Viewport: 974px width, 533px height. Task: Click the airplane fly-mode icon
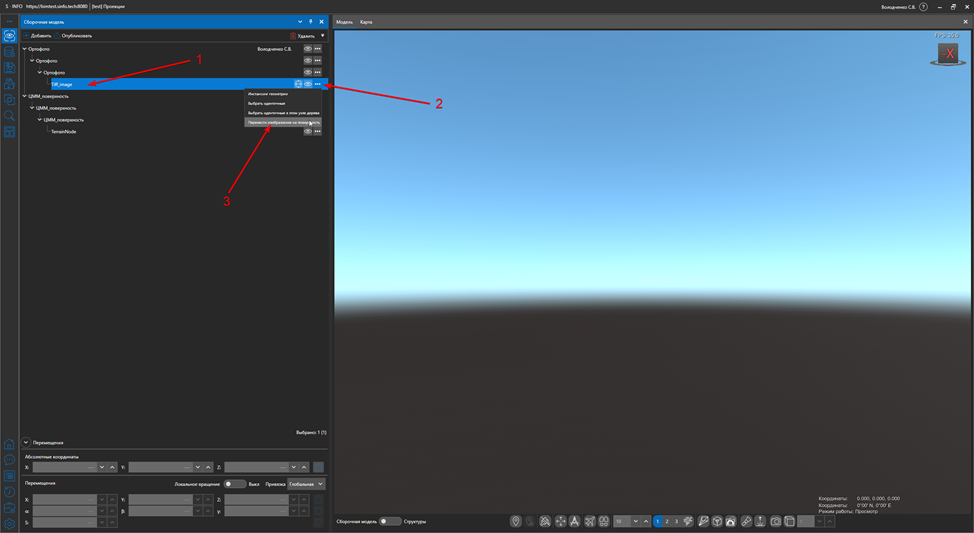click(589, 521)
